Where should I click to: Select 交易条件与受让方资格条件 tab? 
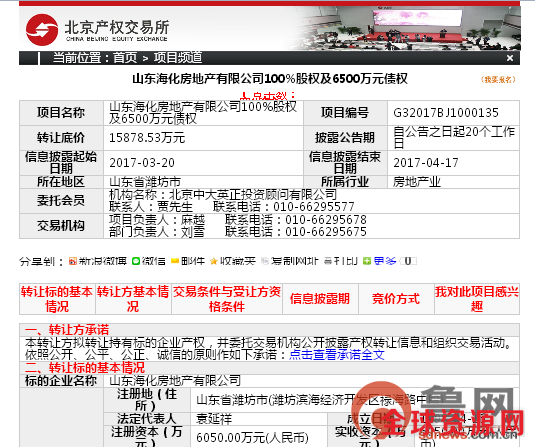pos(227,299)
